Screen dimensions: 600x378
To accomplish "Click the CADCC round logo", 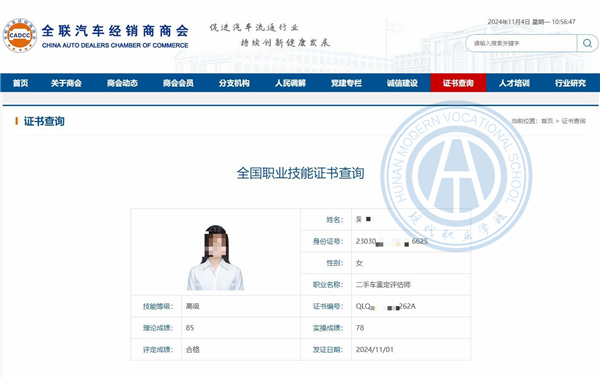I will click(x=20, y=36).
